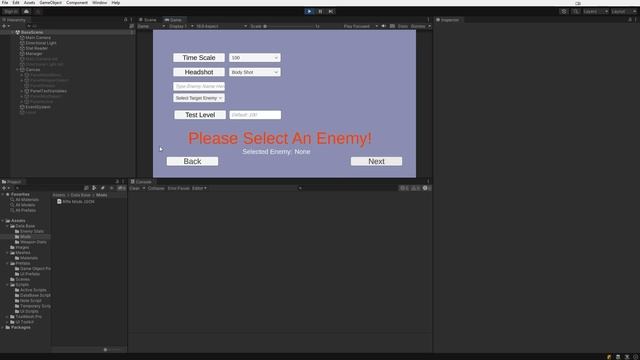Select the Weapon Stats folder

(33, 242)
